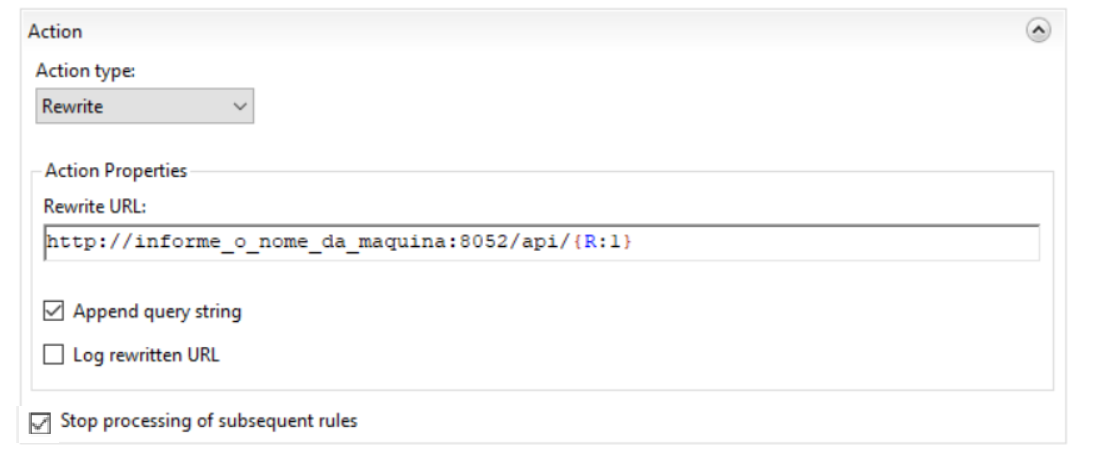
Task: Click the 'Append query string' label text
Action: (157, 312)
